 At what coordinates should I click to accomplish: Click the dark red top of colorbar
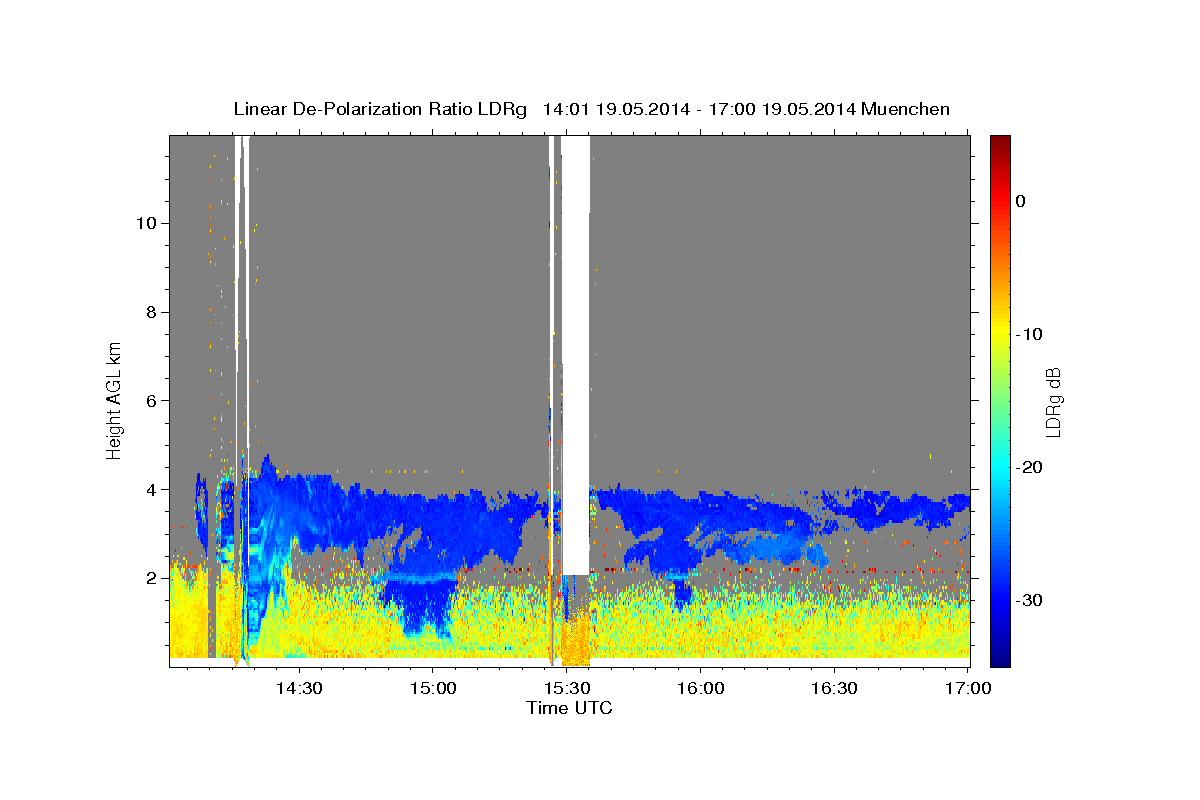(1000, 143)
